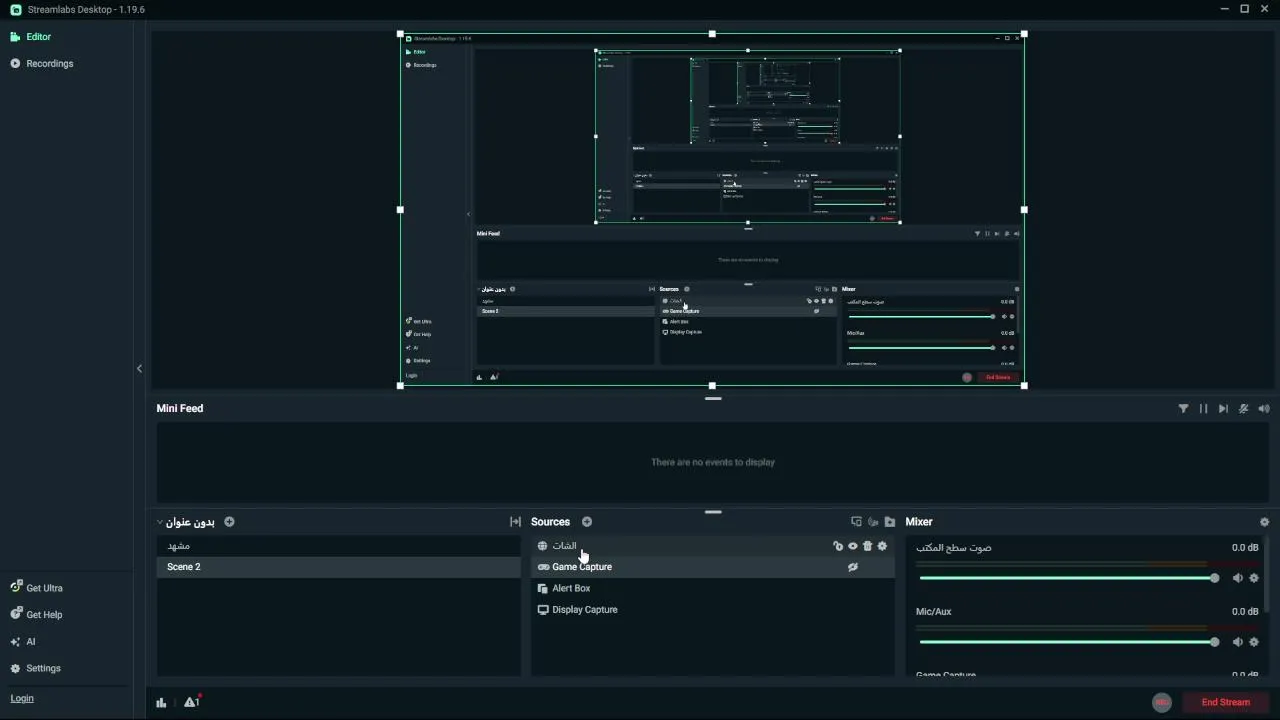Click the middle icon in Sources header toolbar
The height and width of the screenshot is (720, 1280).
873,522
